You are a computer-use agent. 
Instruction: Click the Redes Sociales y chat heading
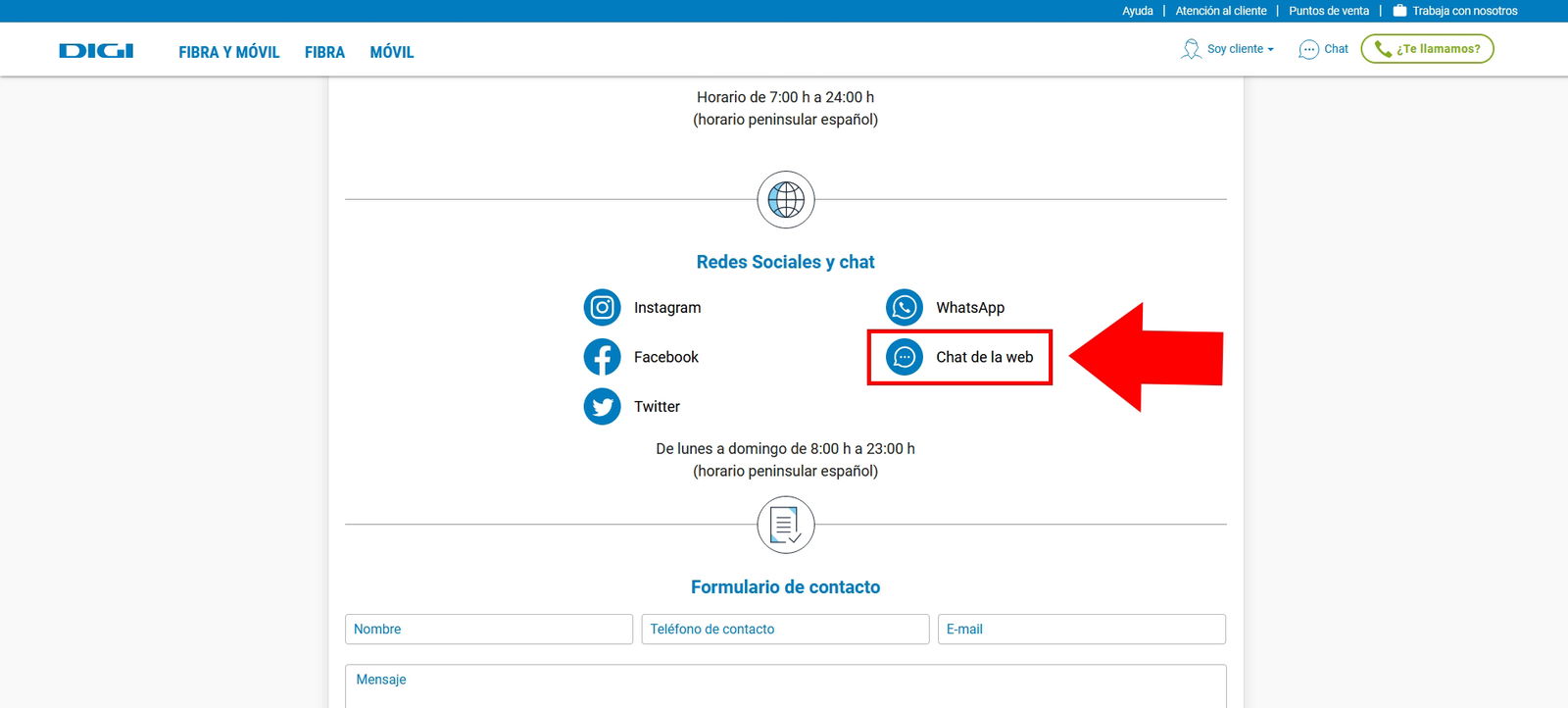click(785, 262)
